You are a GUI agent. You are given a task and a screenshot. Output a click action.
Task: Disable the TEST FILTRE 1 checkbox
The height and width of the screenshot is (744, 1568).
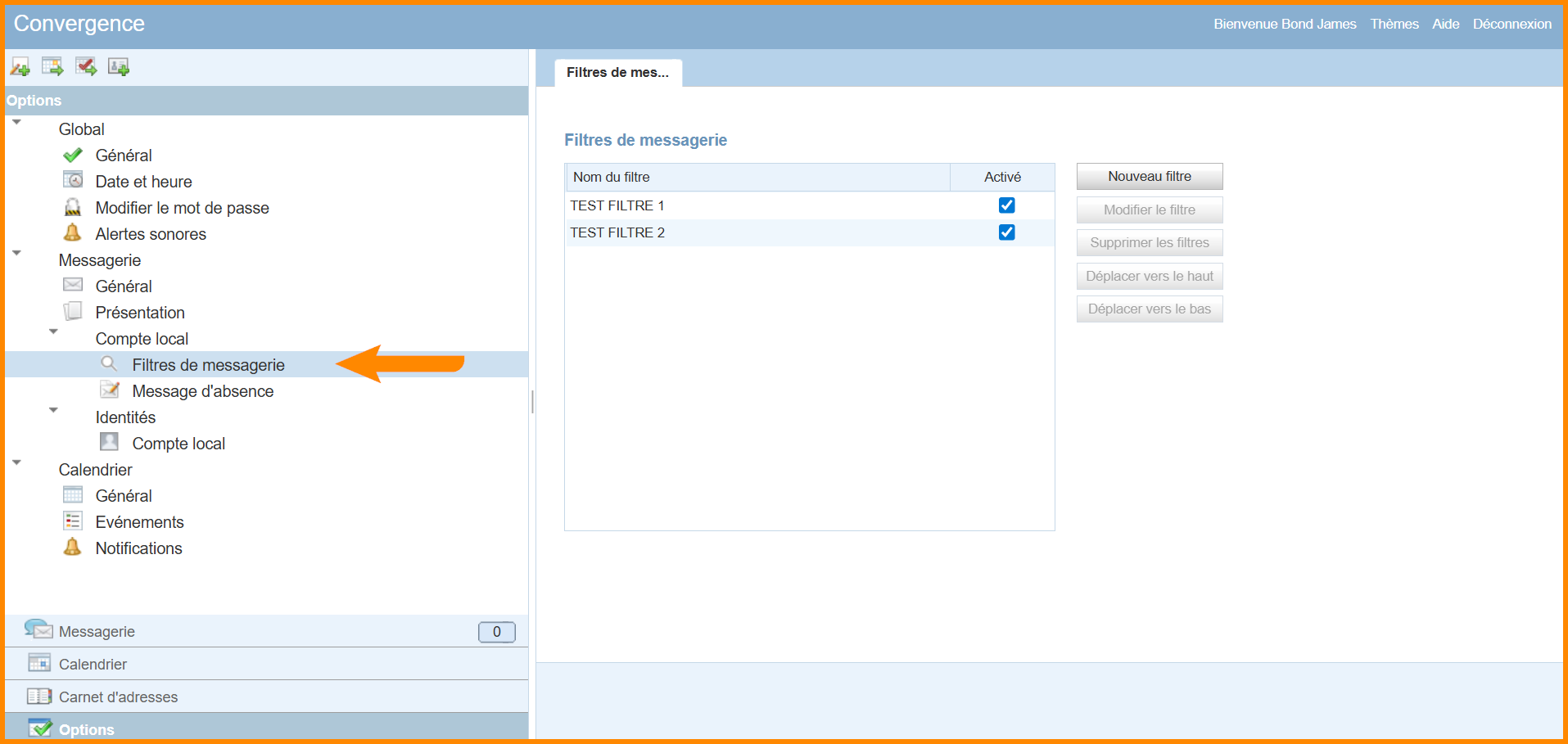(1006, 205)
